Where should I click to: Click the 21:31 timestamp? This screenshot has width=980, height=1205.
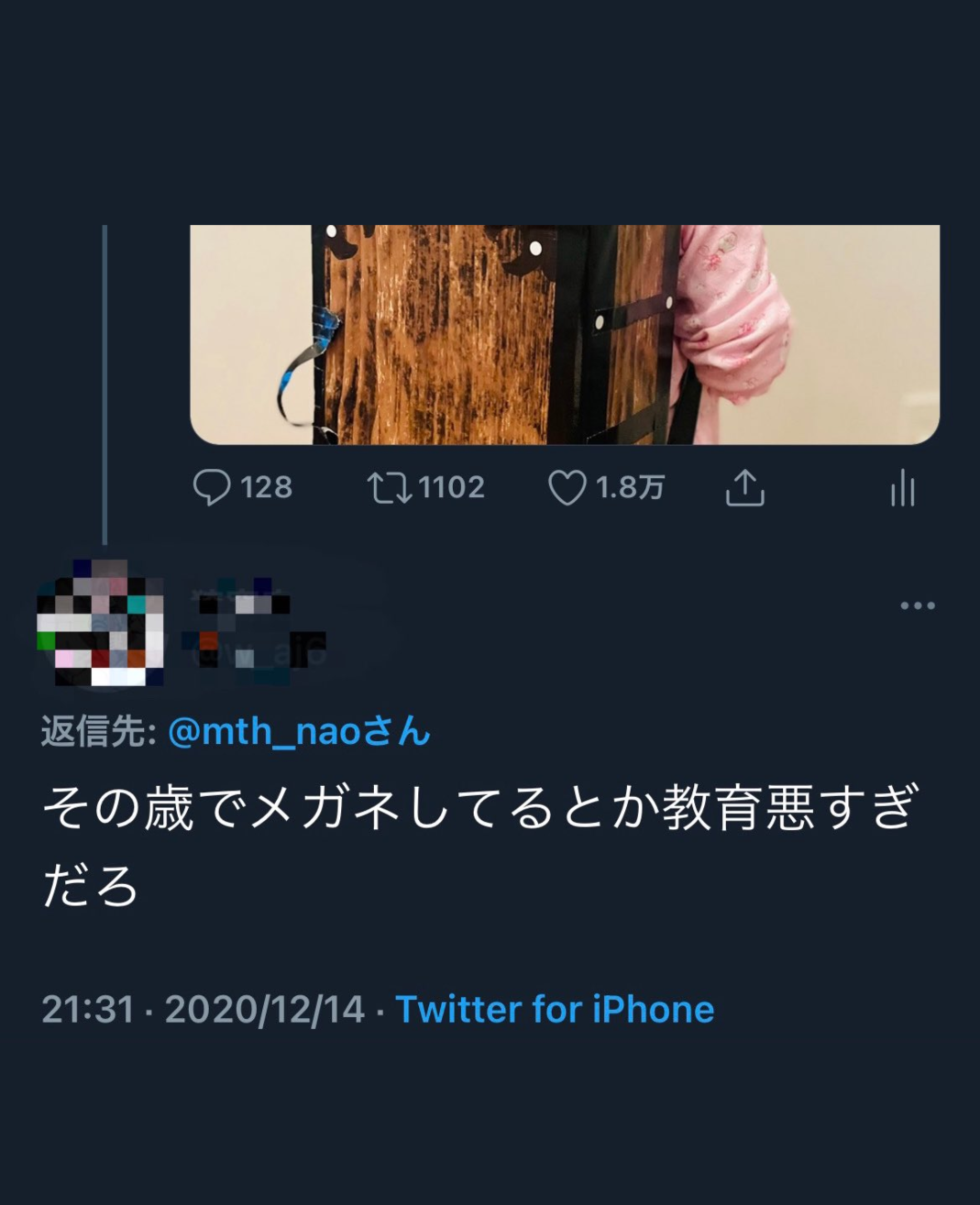tap(88, 1009)
